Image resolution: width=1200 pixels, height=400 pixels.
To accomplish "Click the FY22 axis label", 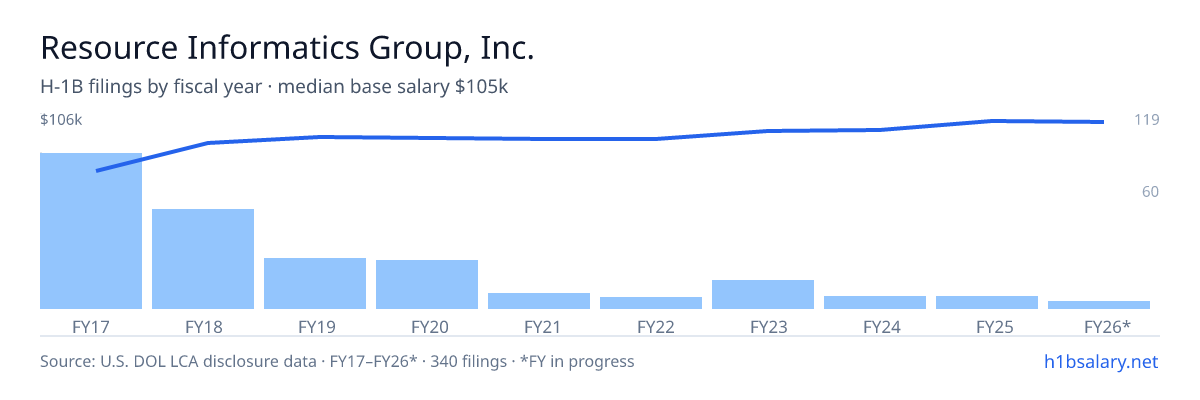I will 651,327.
